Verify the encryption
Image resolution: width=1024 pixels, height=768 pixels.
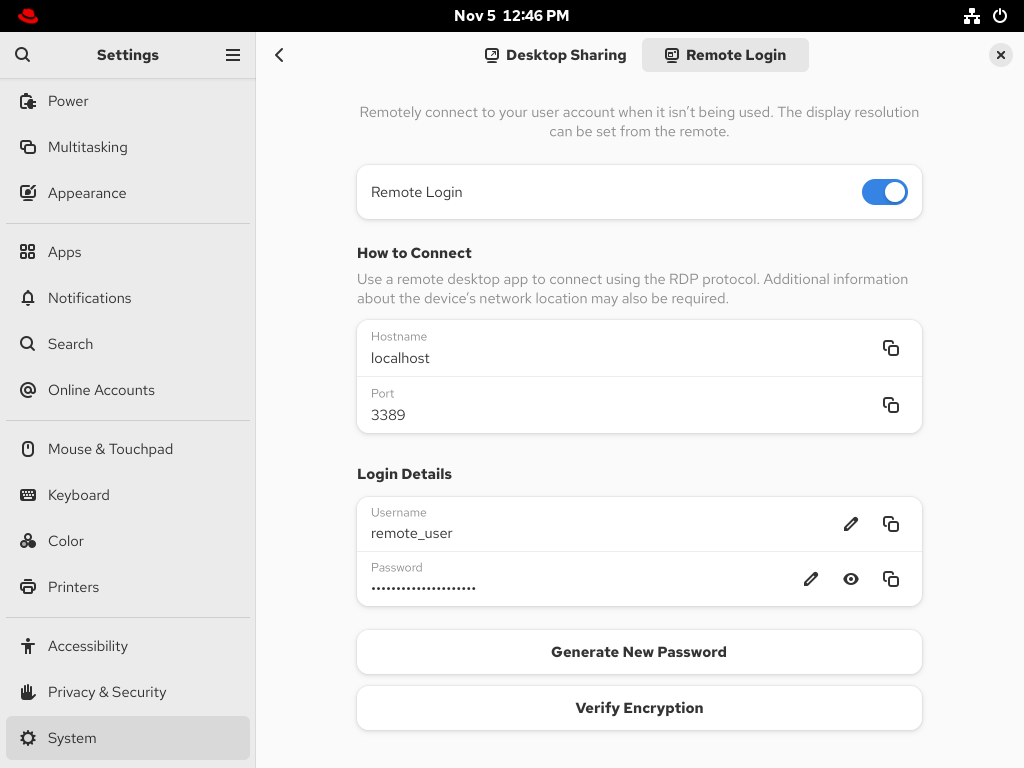(x=639, y=707)
